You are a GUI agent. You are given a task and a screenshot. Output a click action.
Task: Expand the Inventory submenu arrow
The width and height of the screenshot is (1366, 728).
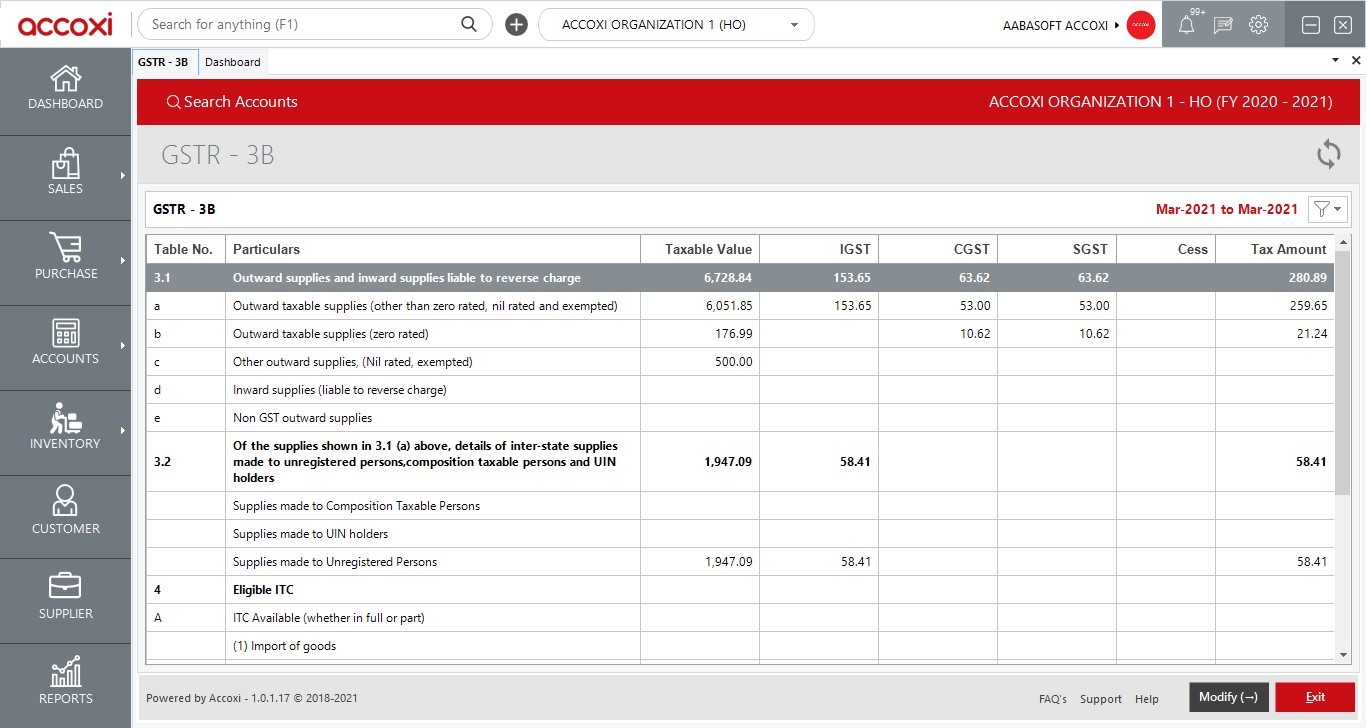(x=123, y=431)
